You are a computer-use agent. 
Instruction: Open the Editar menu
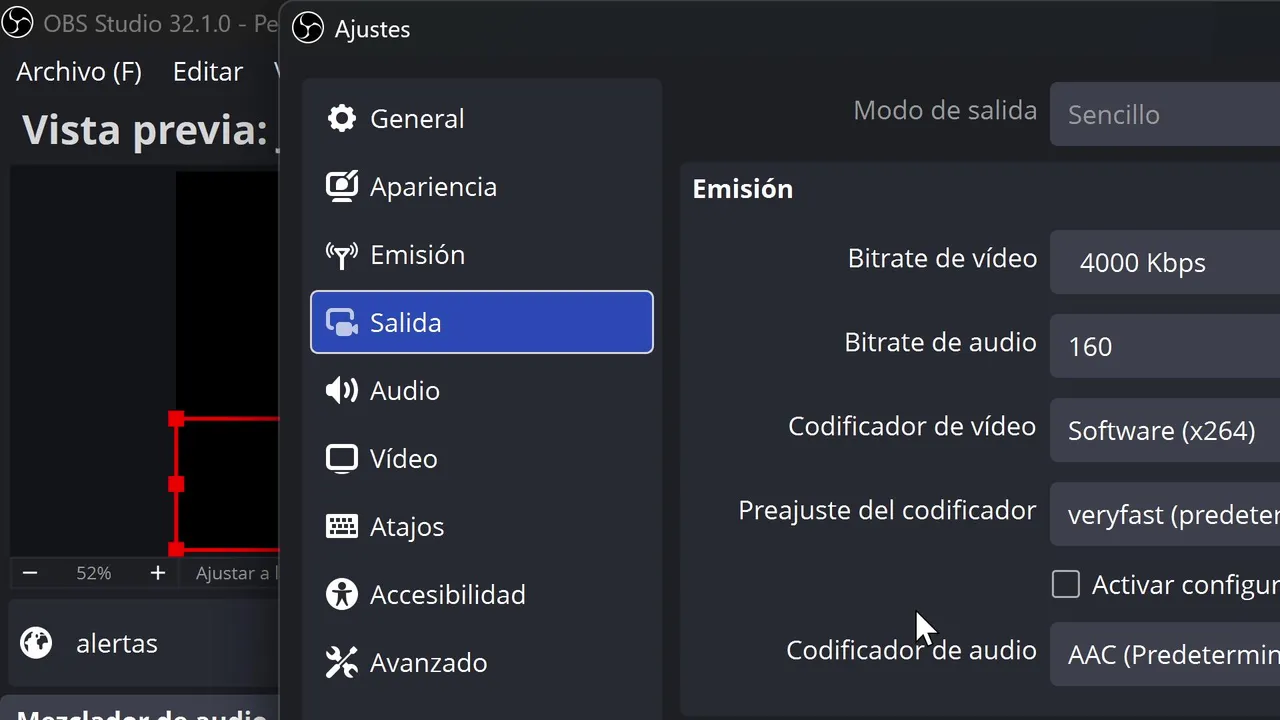208,72
